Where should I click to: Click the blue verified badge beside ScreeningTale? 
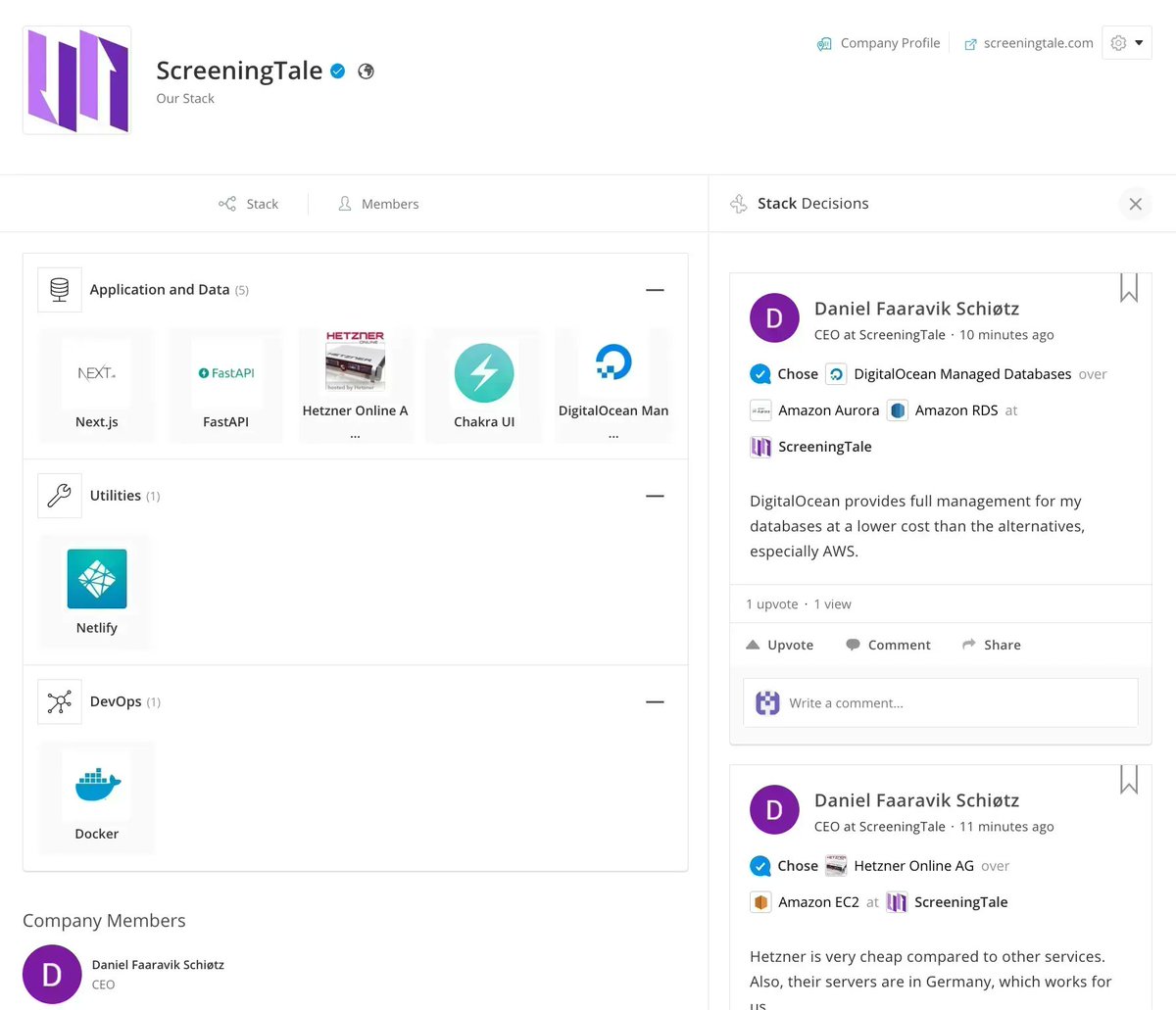(338, 71)
